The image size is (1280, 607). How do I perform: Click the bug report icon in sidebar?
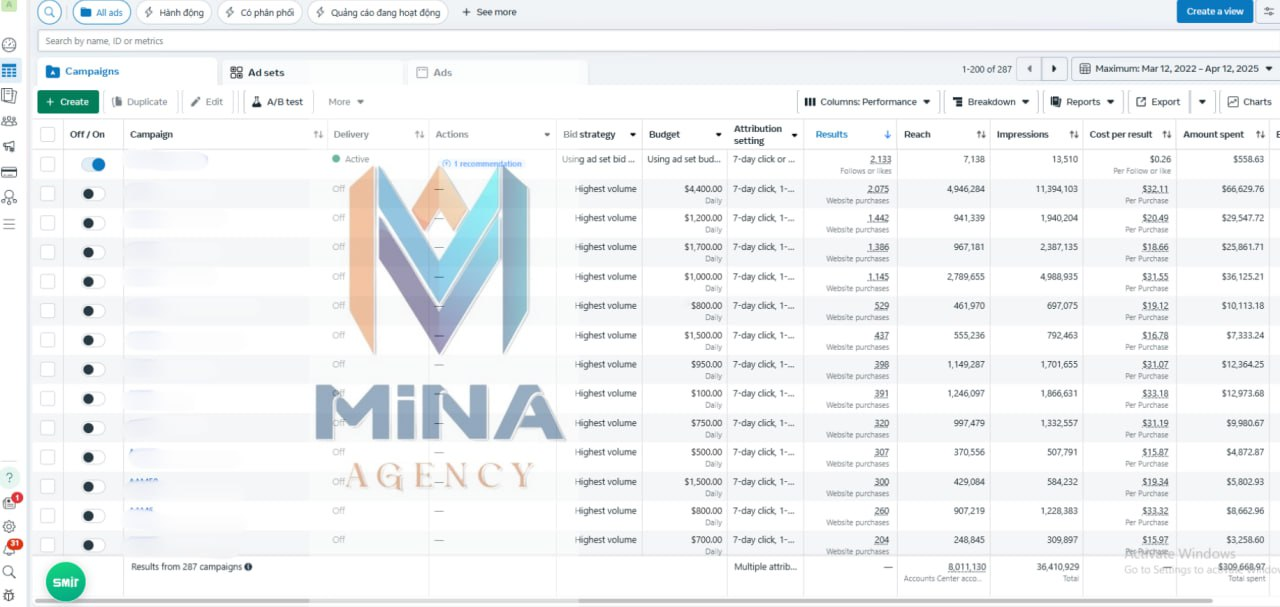pyautogui.click(x=9, y=595)
